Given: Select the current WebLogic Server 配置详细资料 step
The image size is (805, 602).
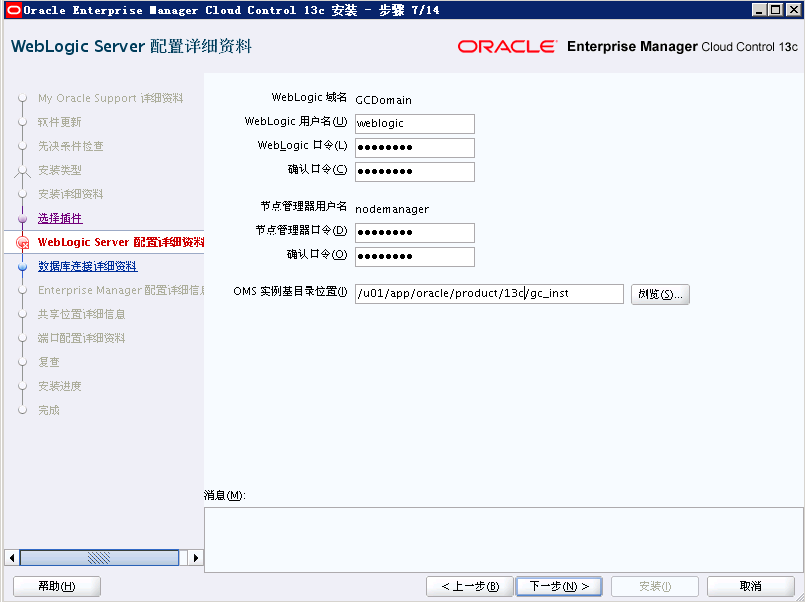Looking at the screenshot, I should (121, 242).
